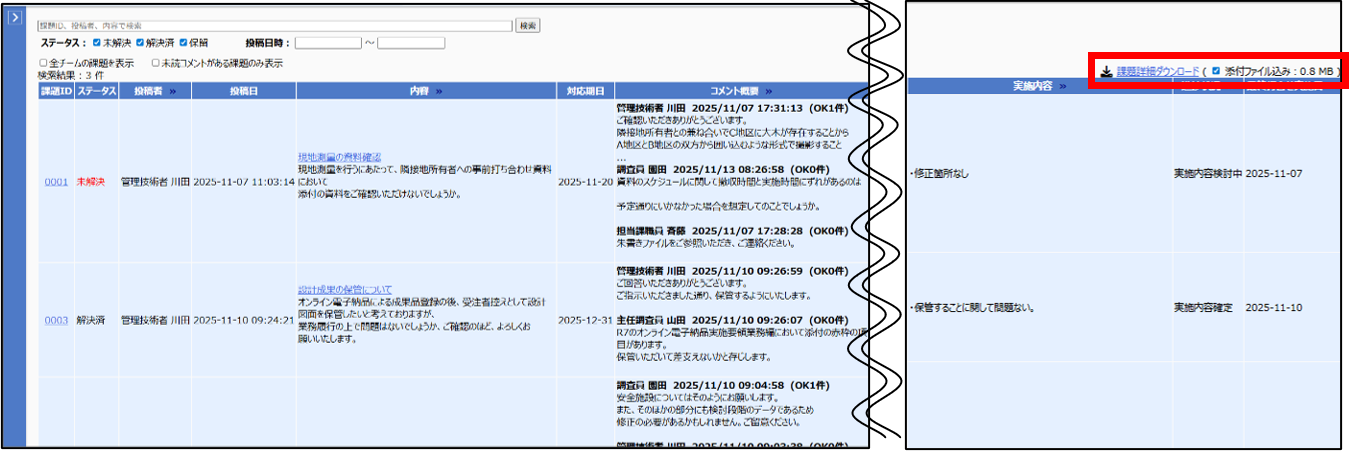This screenshot has width=1351, height=466.
Task: Click the 投稿日時 end date field
Action: click(411, 43)
